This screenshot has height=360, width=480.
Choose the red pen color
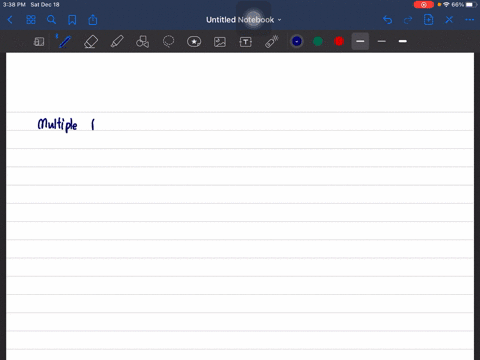click(x=339, y=41)
